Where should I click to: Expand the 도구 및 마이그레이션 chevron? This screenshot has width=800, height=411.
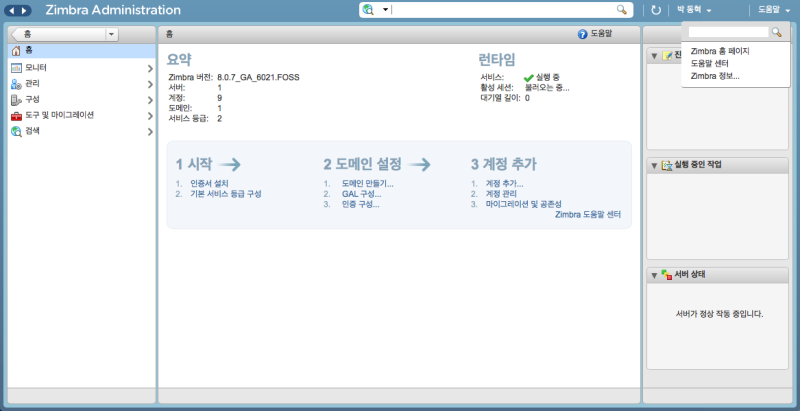pos(150,116)
